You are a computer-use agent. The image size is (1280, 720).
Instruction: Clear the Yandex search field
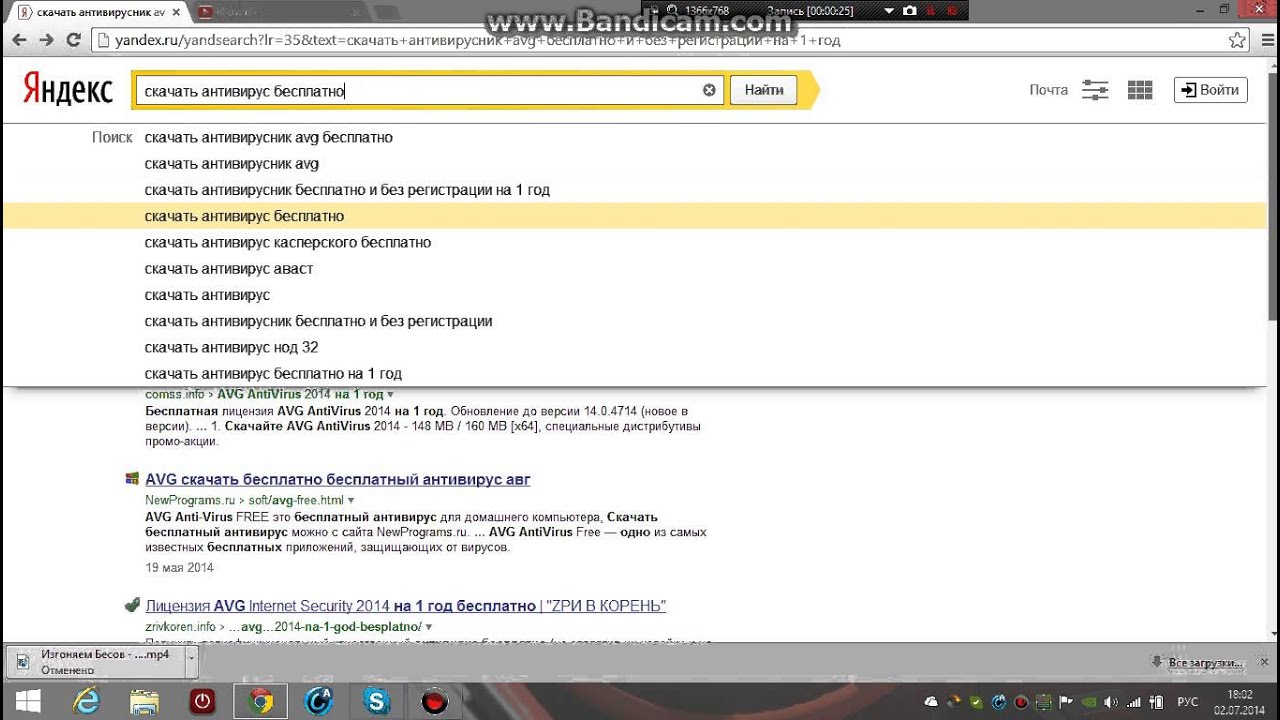coord(709,90)
